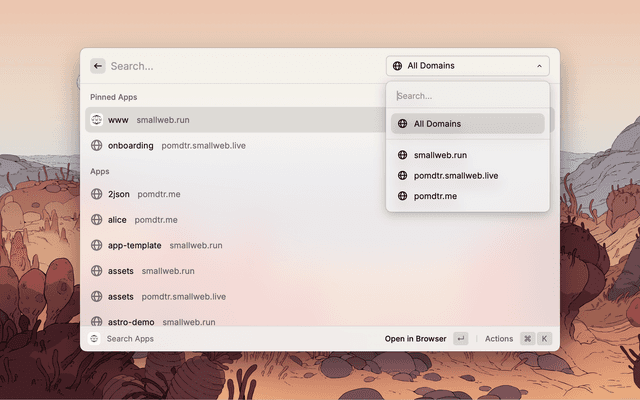This screenshot has width=640, height=400.
Task: Collapse the All Domains dropdown
Action: 467,66
